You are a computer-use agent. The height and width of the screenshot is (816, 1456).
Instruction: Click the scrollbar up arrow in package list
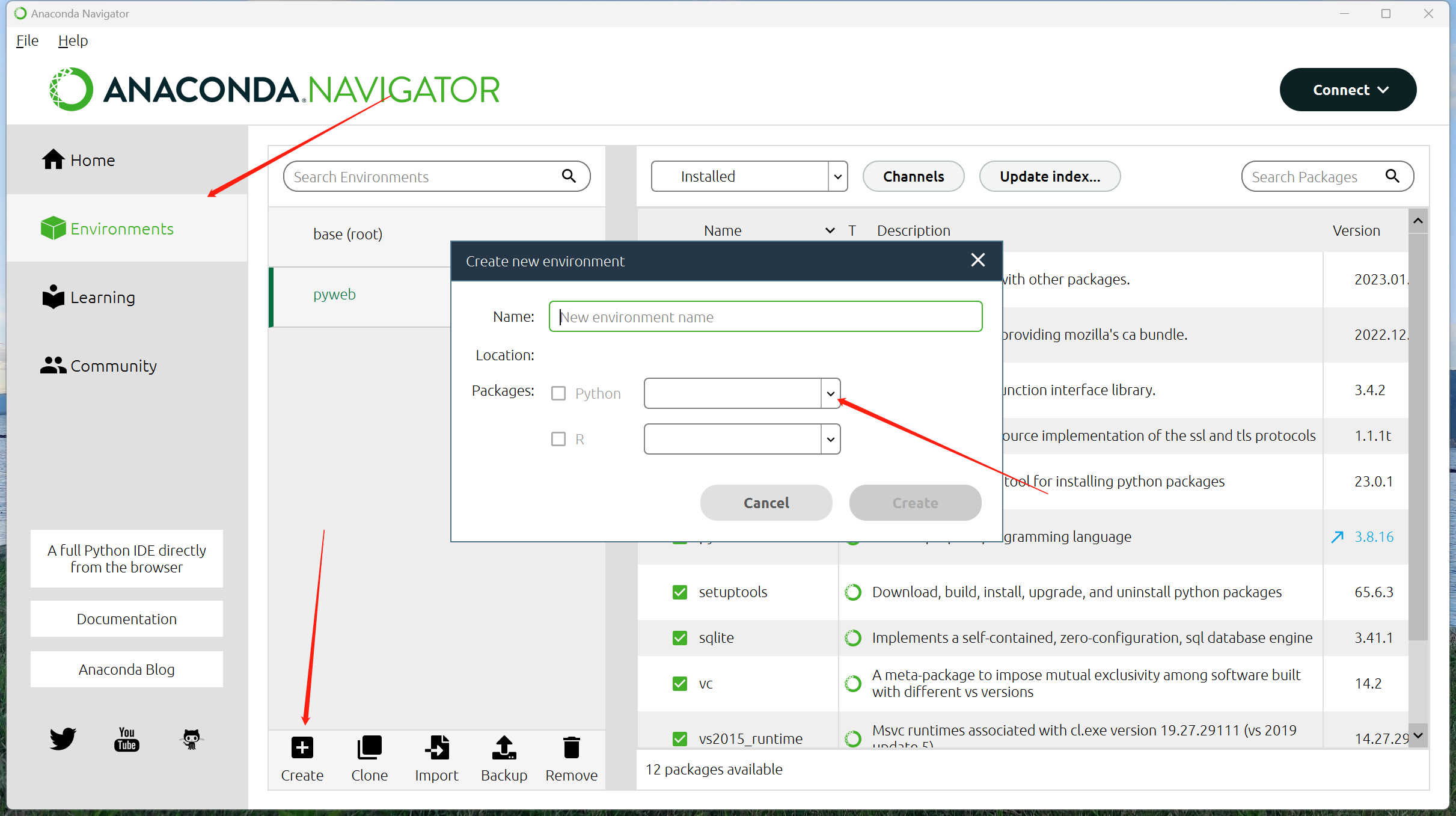pyautogui.click(x=1418, y=221)
